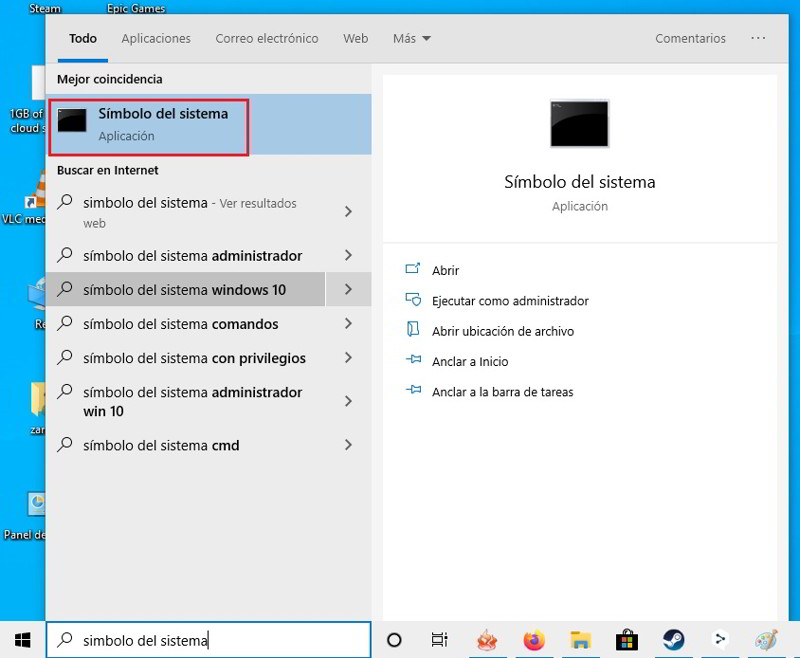Click Abrir ubicación de archivo
This screenshot has height=658, width=800.
(x=502, y=331)
